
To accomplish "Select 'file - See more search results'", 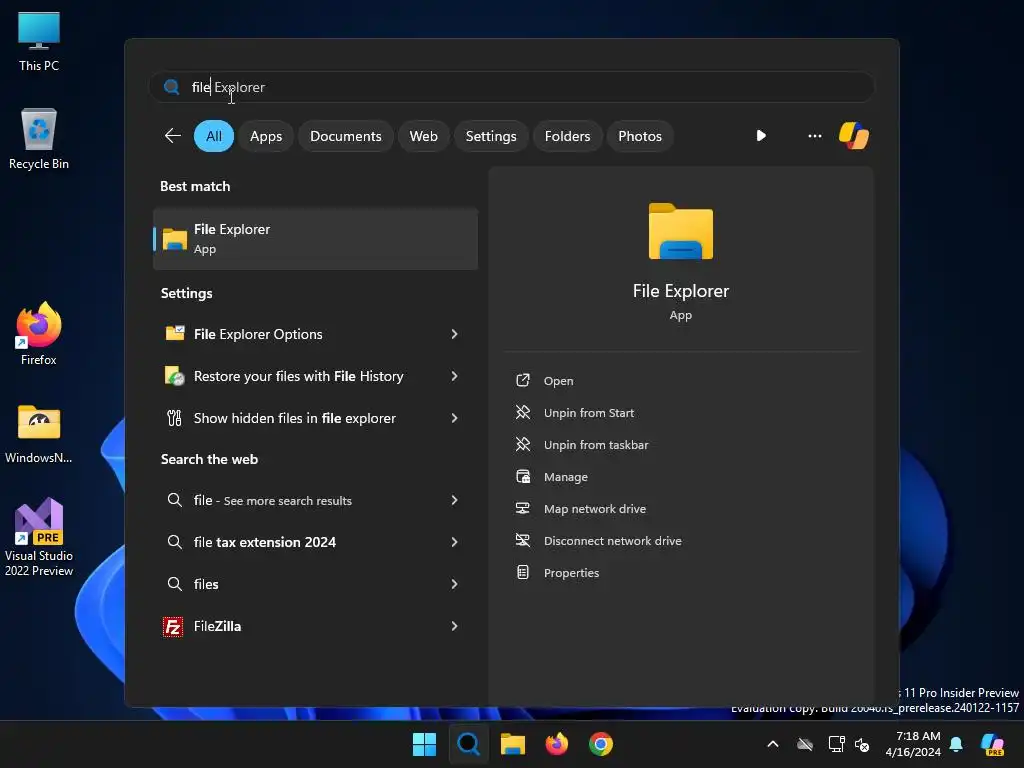I will [315, 500].
